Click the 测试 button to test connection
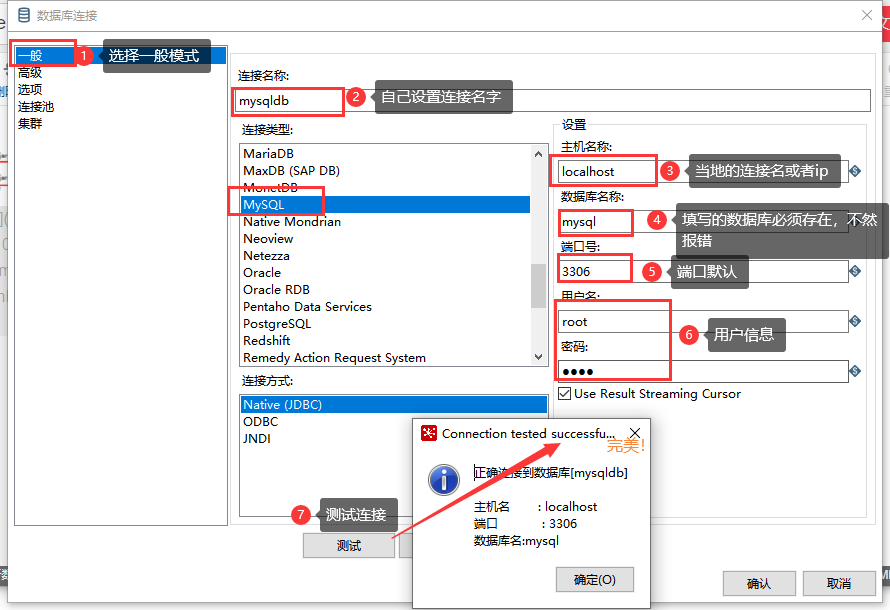 click(x=348, y=545)
